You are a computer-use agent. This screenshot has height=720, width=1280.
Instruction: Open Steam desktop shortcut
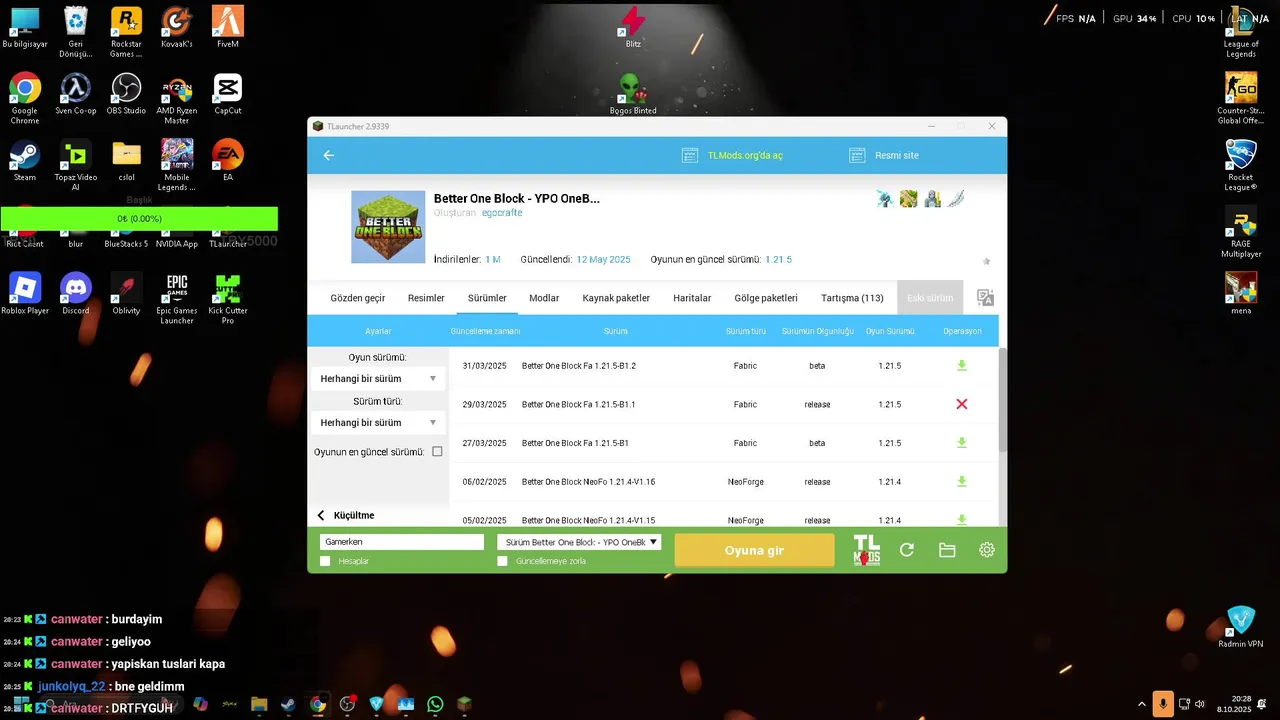(25, 161)
